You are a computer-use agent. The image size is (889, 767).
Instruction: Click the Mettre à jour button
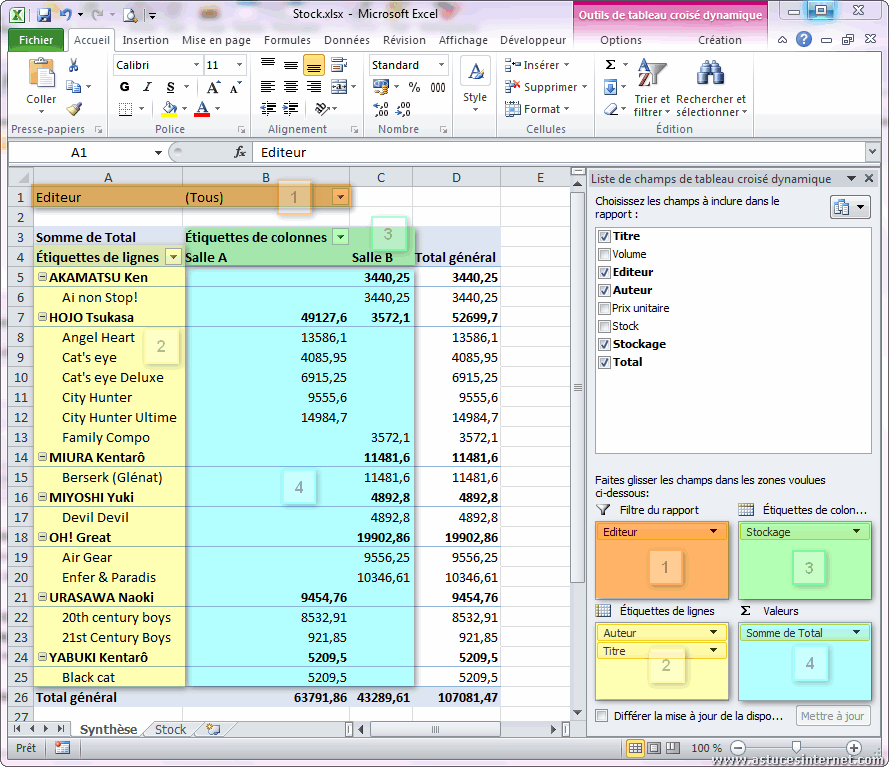tap(832, 716)
